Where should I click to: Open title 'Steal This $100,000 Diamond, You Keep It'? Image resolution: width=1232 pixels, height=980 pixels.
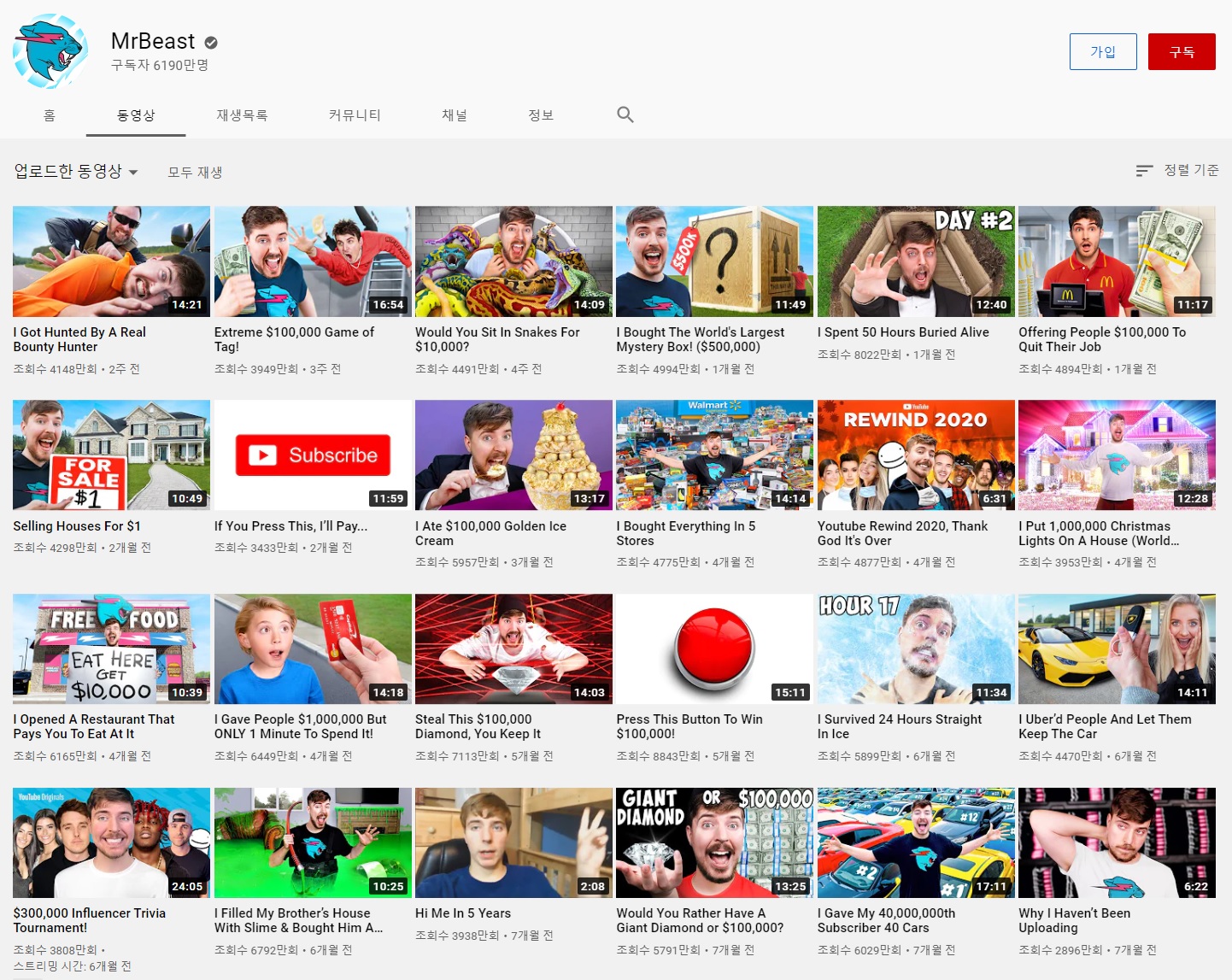pyautogui.click(x=478, y=727)
